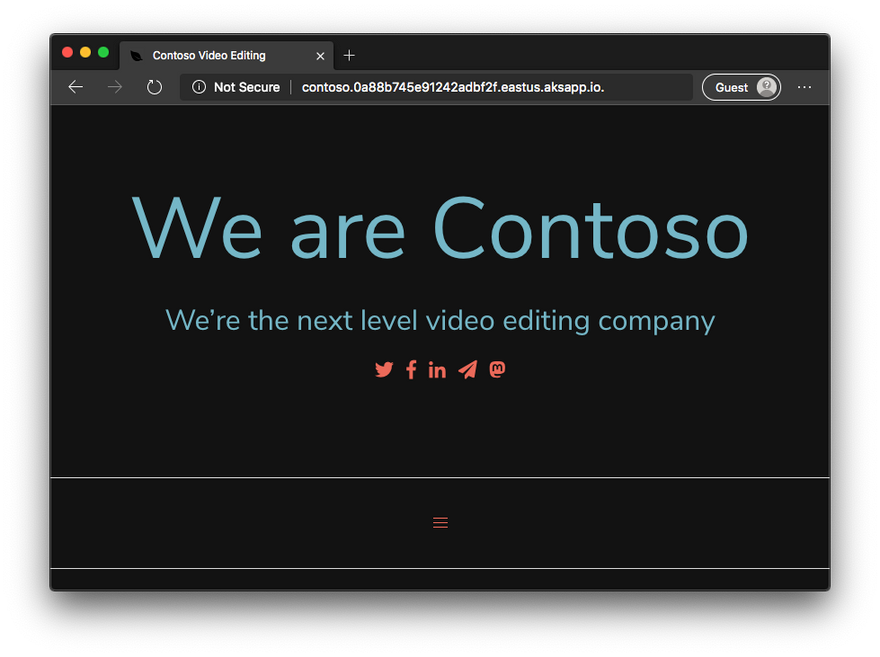Click the browser forward arrow

click(115, 87)
